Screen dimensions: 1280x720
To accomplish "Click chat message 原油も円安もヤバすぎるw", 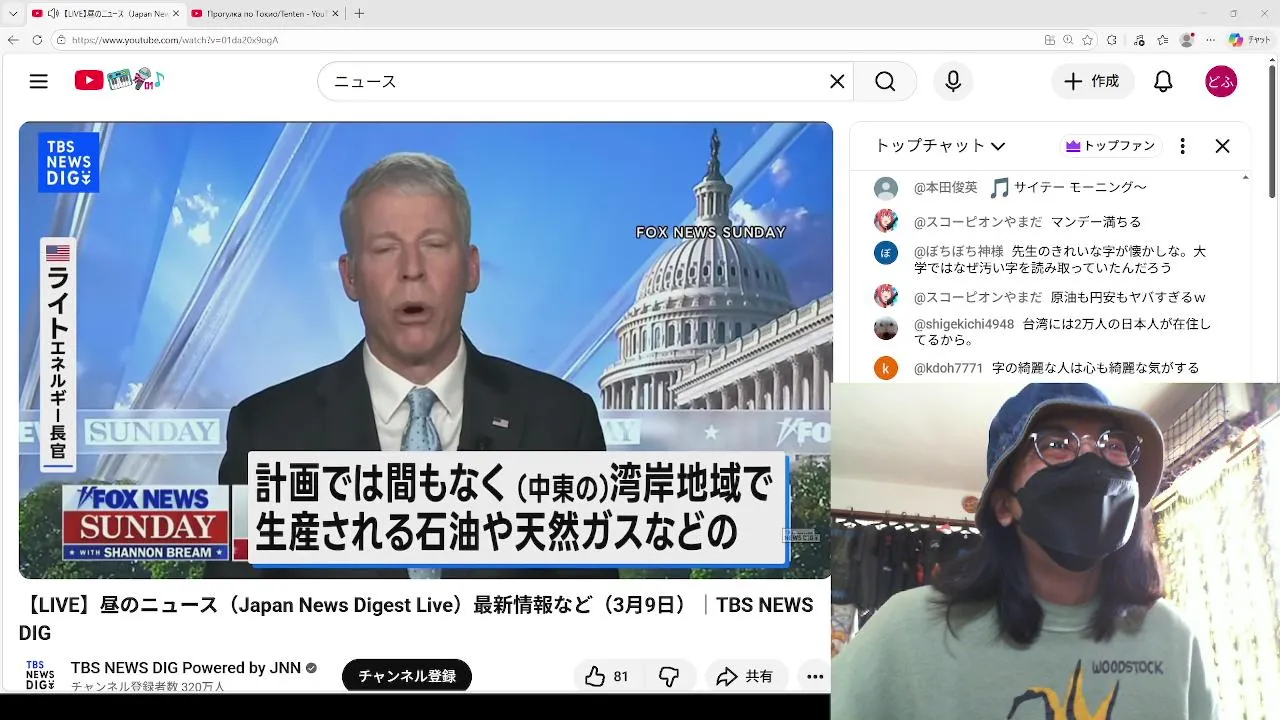I will tap(1128, 297).
